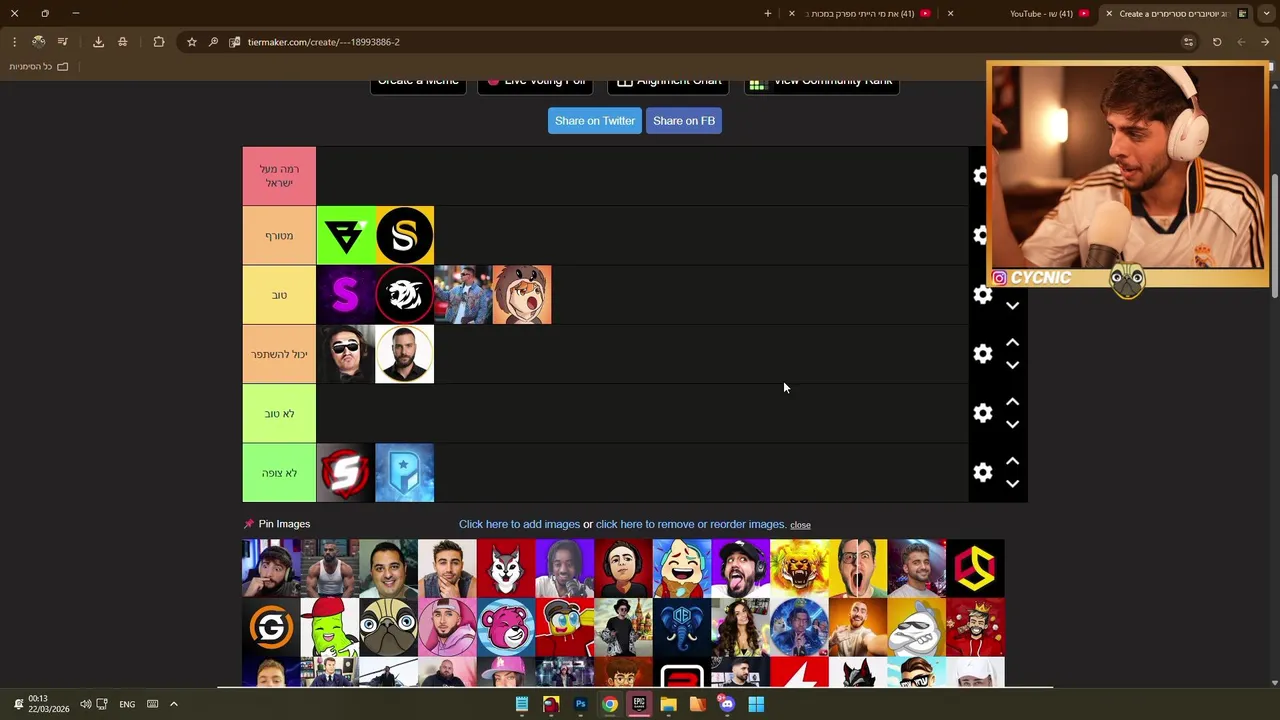Show hidden system tray icons chevron
This screenshot has height=720, width=1280.
click(173, 704)
